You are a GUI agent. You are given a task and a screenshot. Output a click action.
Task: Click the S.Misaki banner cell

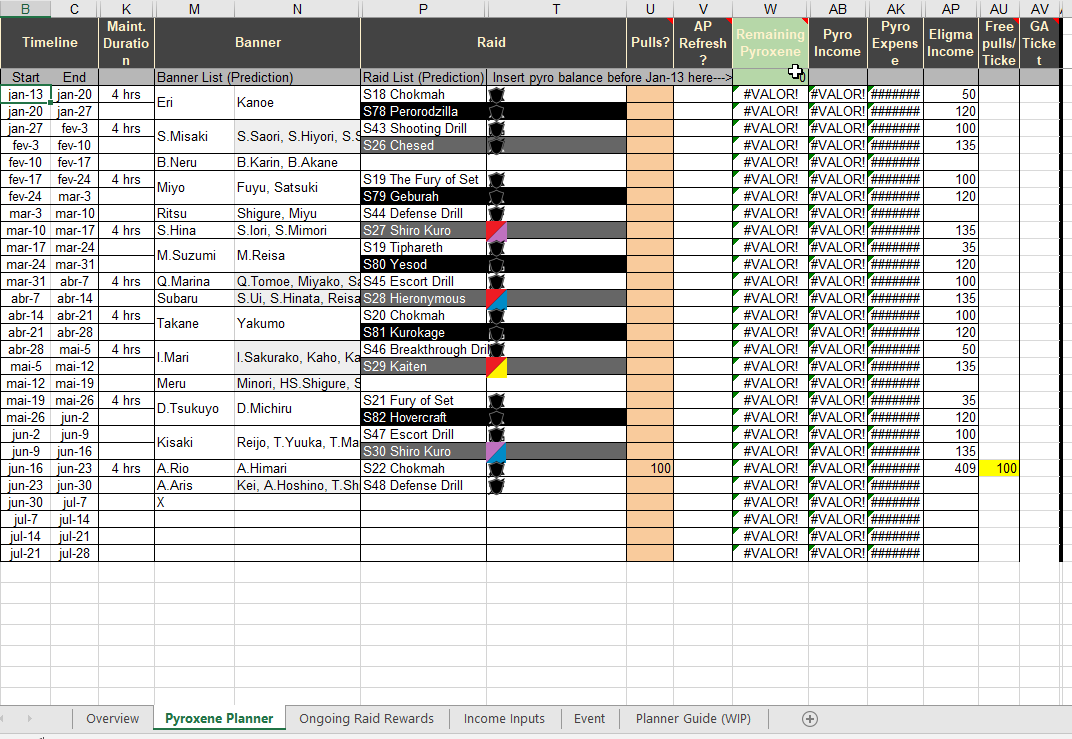194,137
